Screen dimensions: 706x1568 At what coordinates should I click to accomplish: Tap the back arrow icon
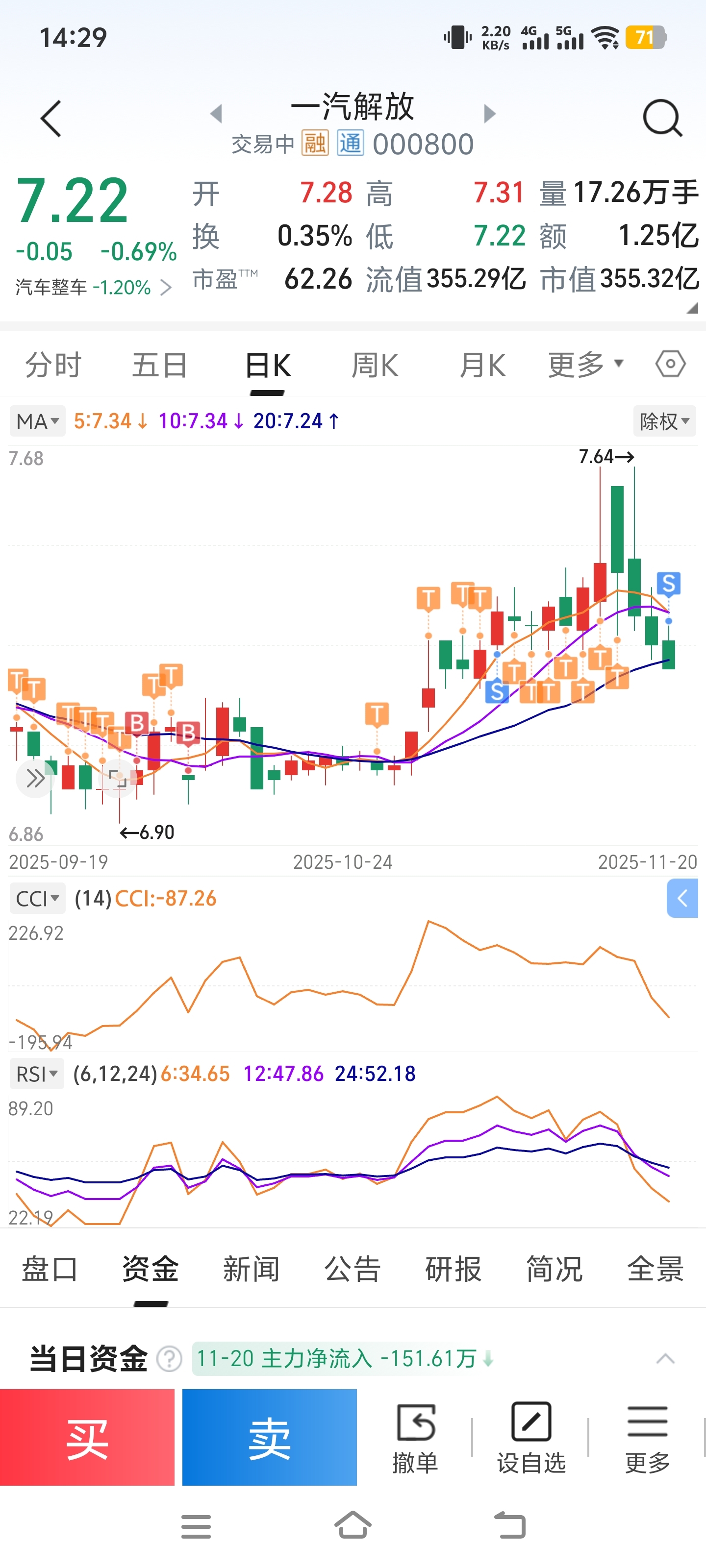(x=51, y=119)
